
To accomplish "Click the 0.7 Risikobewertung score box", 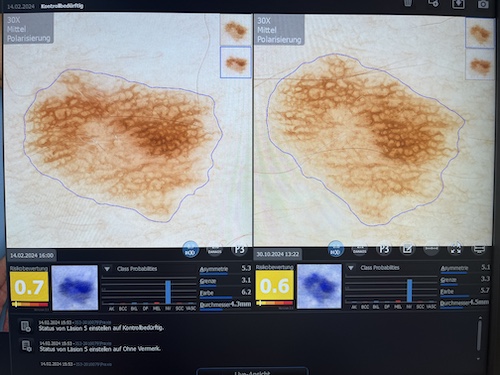I will pyautogui.click(x=29, y=287).
